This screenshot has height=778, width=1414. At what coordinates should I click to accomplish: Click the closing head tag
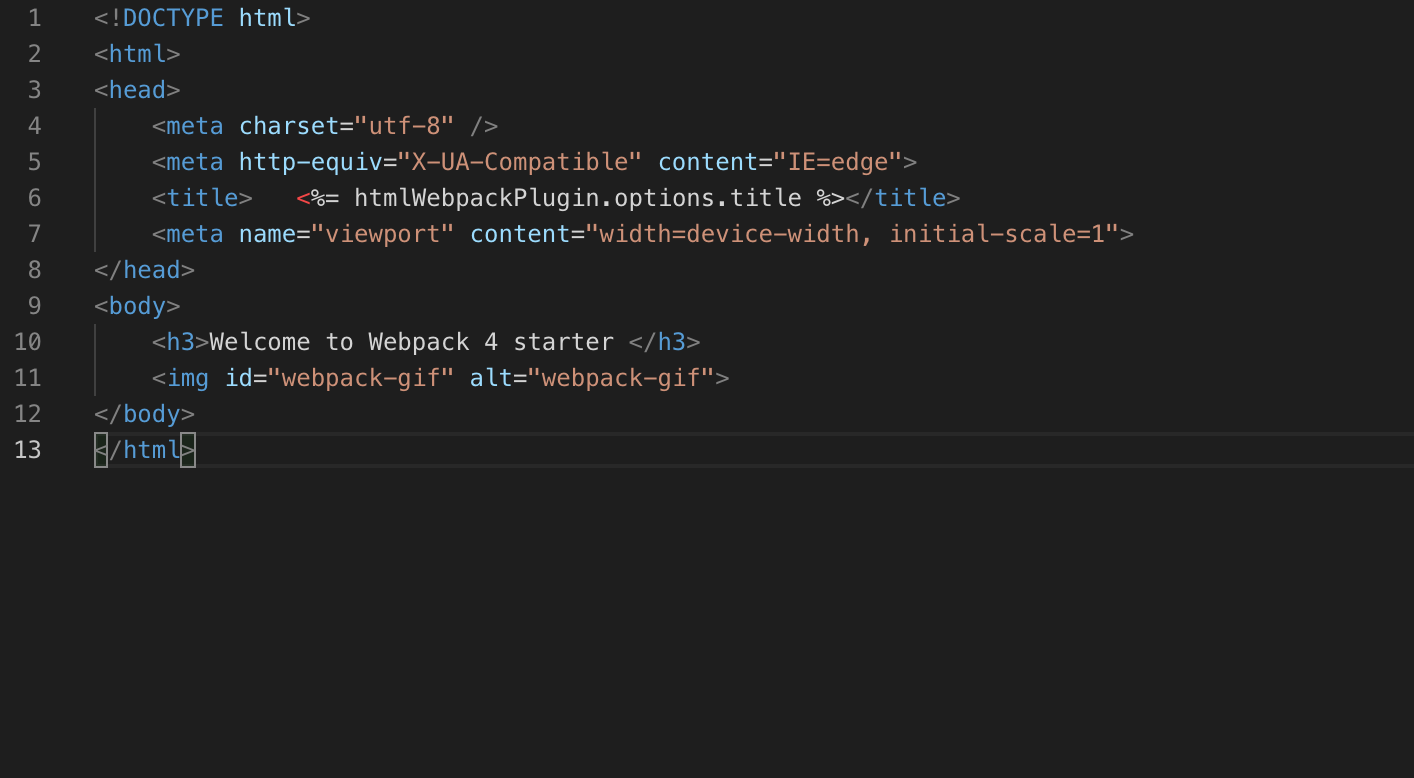[145, 270]
